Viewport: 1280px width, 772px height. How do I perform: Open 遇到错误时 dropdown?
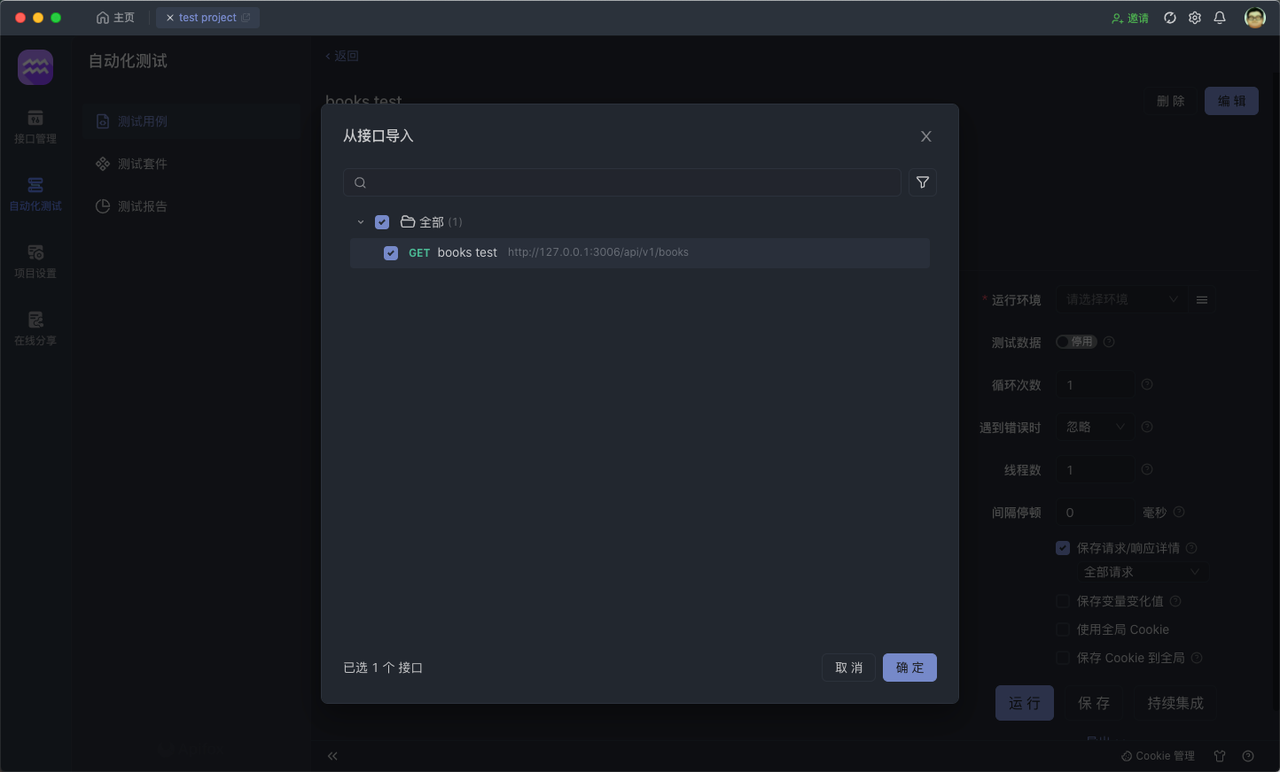coord(1095,427)
